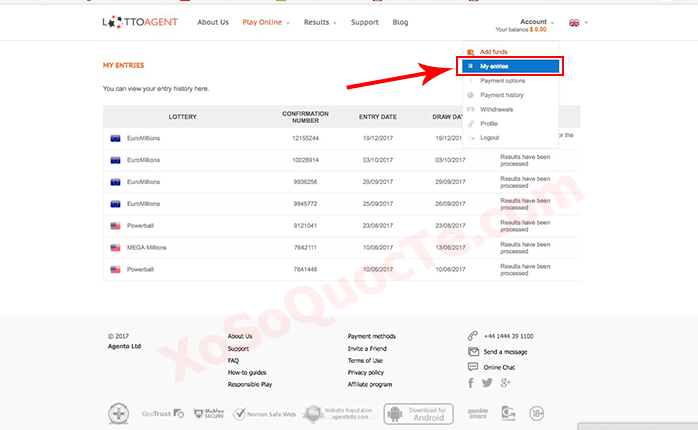Click US flag of MEGA Millions entry

tap(115, 247)
